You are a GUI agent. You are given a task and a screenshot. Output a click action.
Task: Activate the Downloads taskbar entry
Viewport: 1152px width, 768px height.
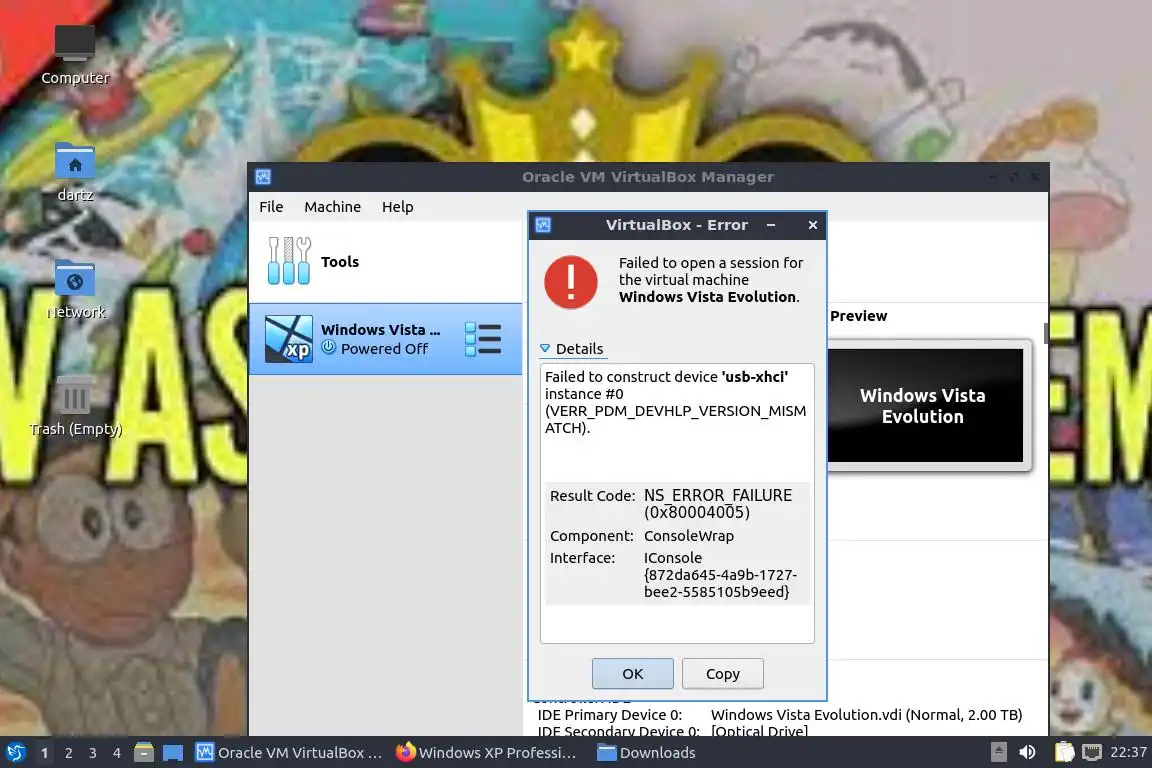[647, 753]
